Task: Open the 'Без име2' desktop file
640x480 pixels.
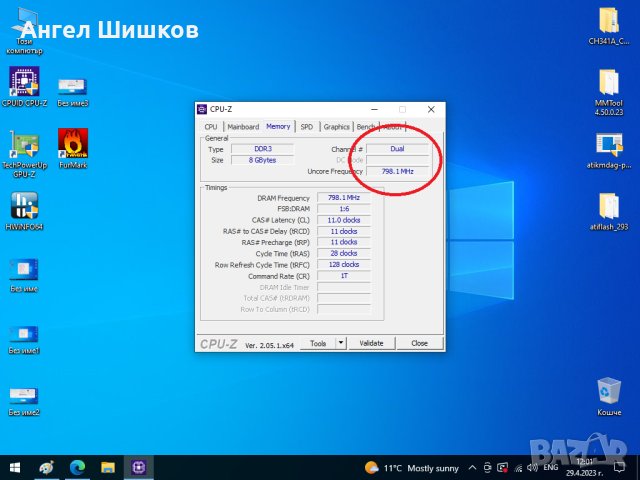Action: 24,402
